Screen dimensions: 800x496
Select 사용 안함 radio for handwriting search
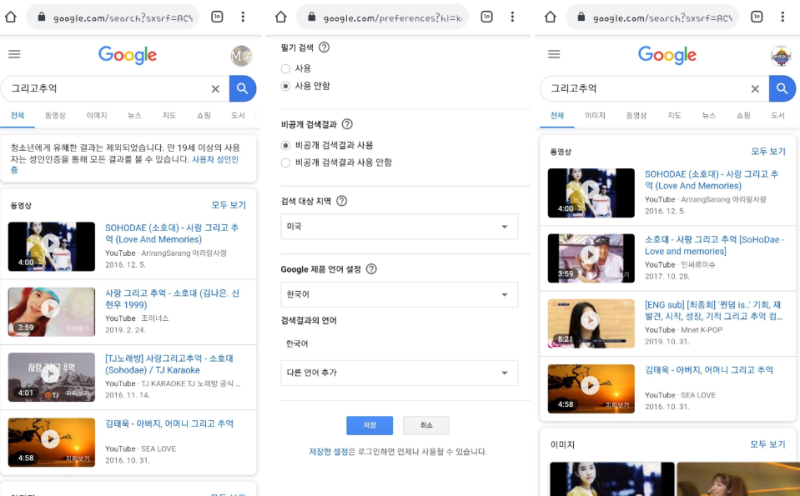(286, 86)
